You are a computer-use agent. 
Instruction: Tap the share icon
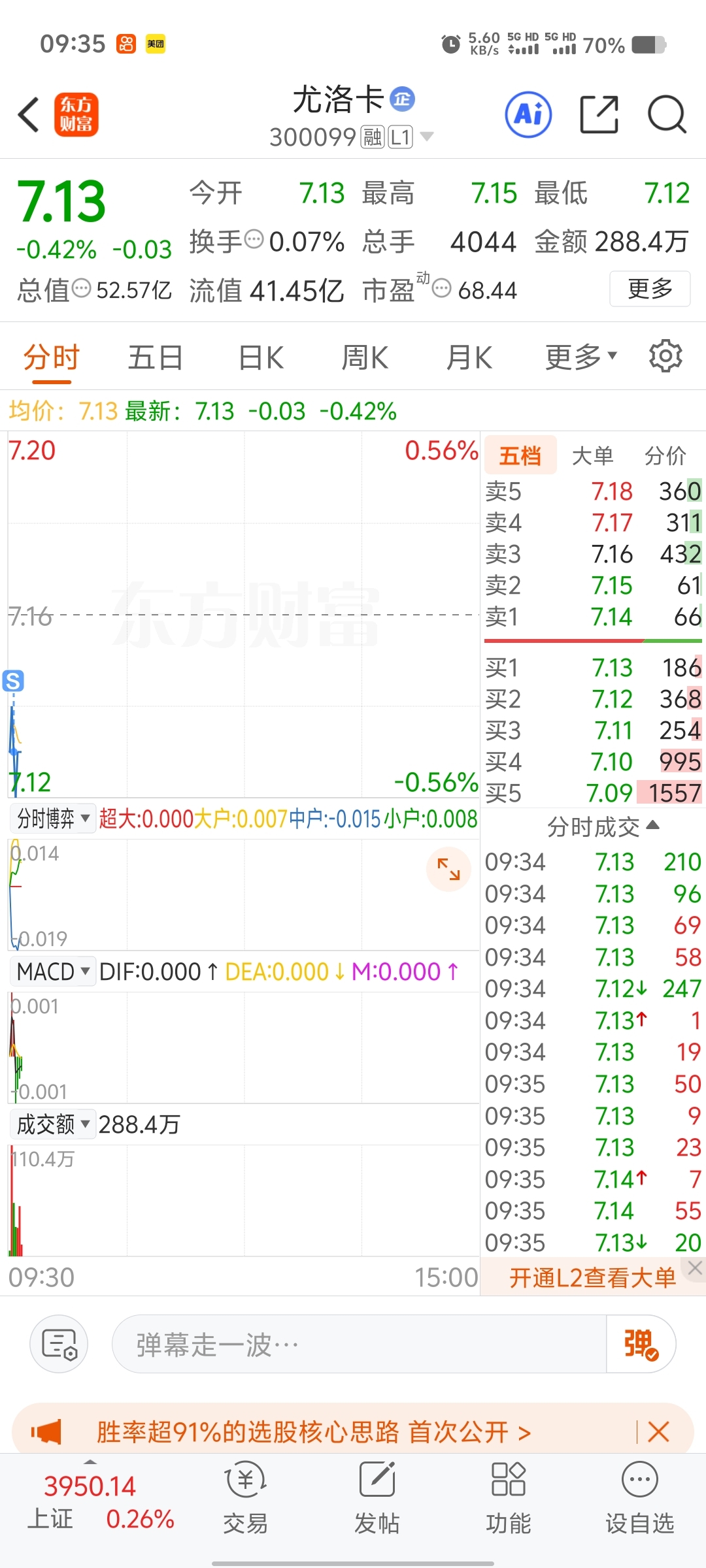tap(599, 114)
